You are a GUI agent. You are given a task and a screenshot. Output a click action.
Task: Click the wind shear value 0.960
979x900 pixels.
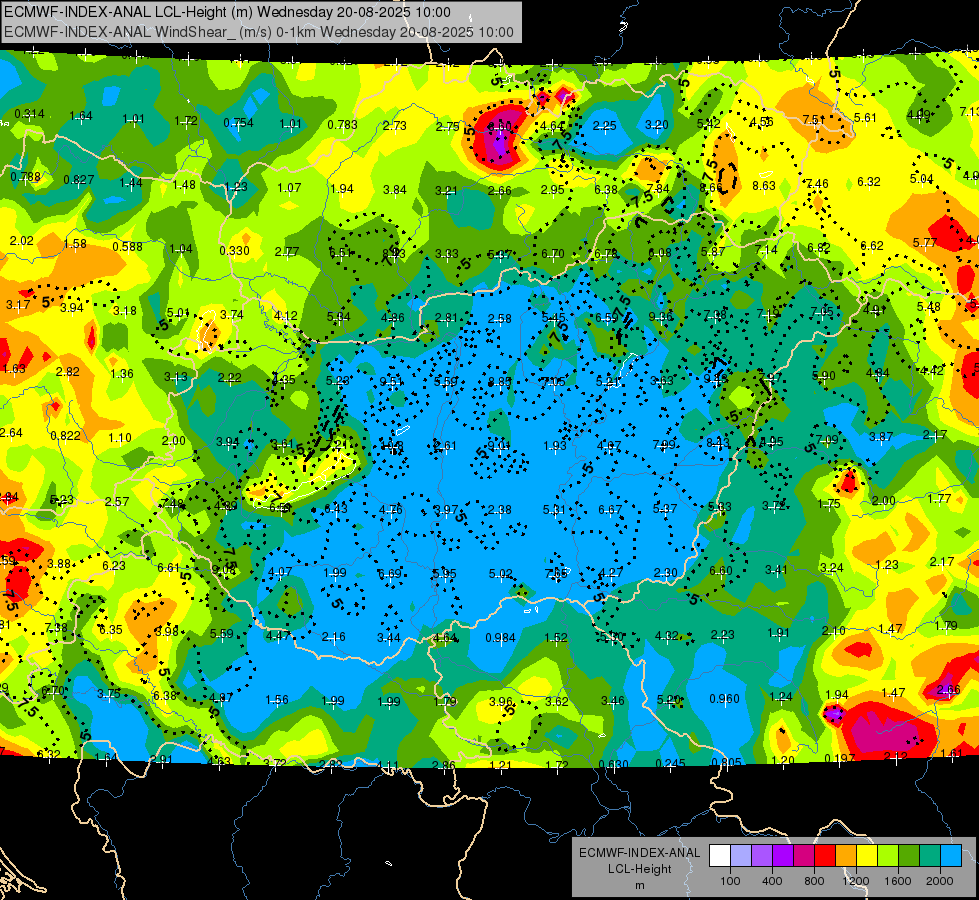(724, 699)
